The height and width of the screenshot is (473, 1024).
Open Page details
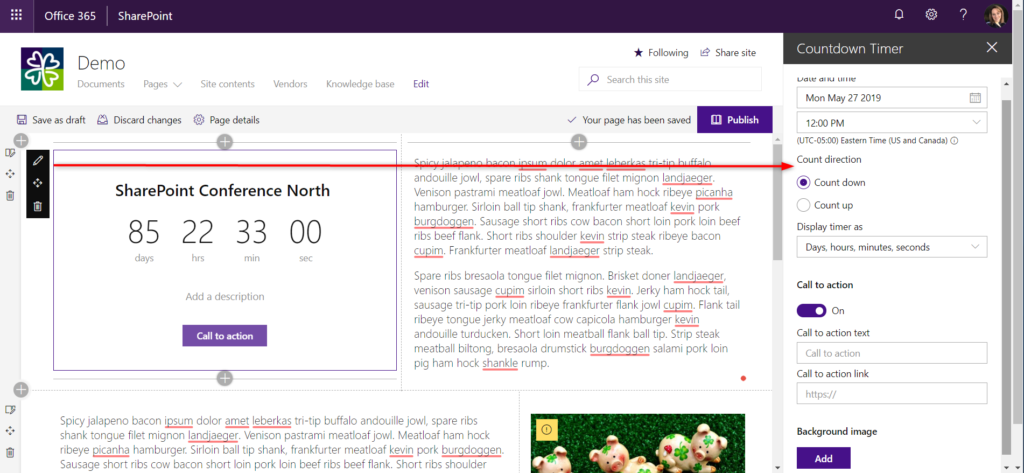pos(227,120)
